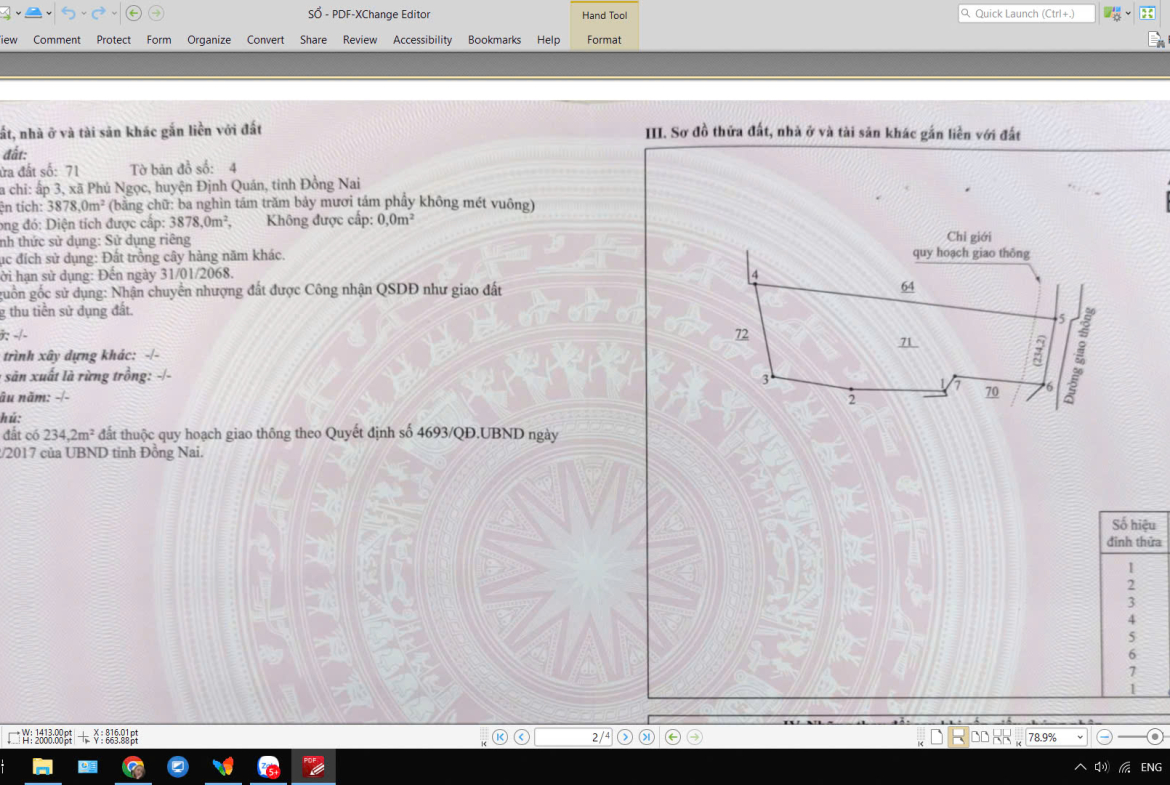Click the Redo arrow in the quick toolbar
The image size is (1170, 785).
[x=98, y=13]
